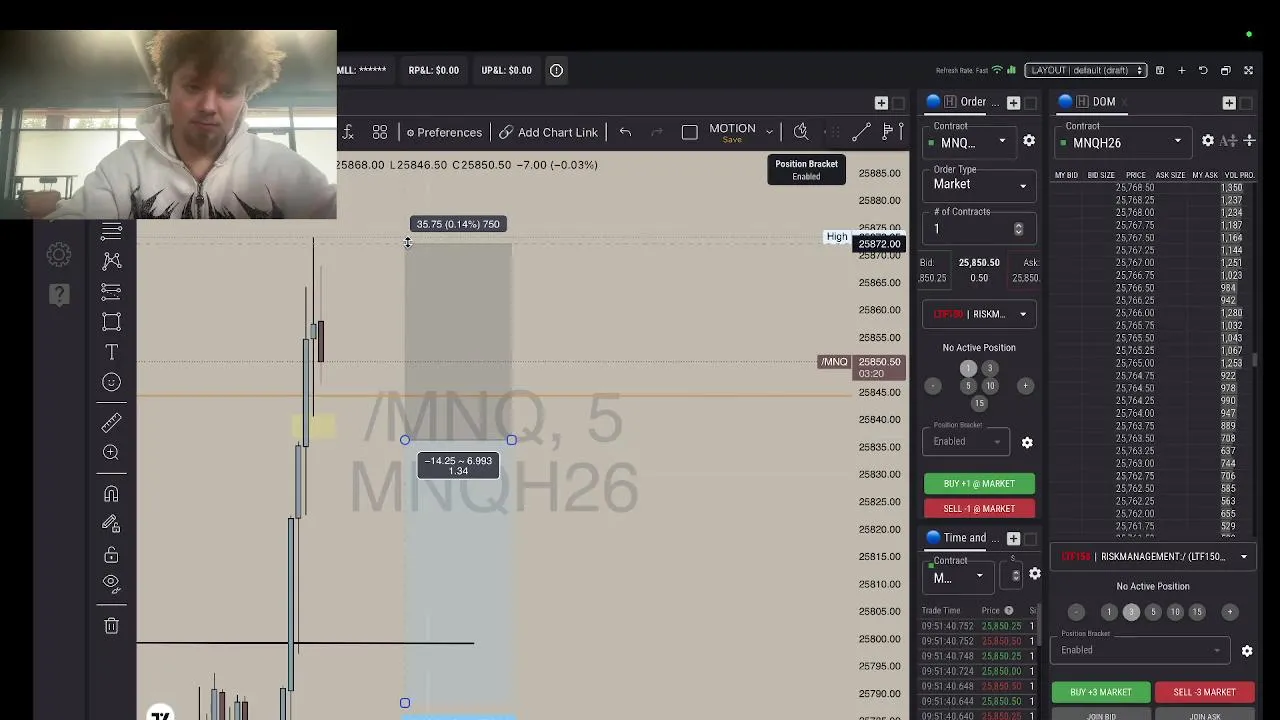Open Order panel position bracket settings gear
The width and height of the screenshot is (1280, 720).
click(1027, 442)
